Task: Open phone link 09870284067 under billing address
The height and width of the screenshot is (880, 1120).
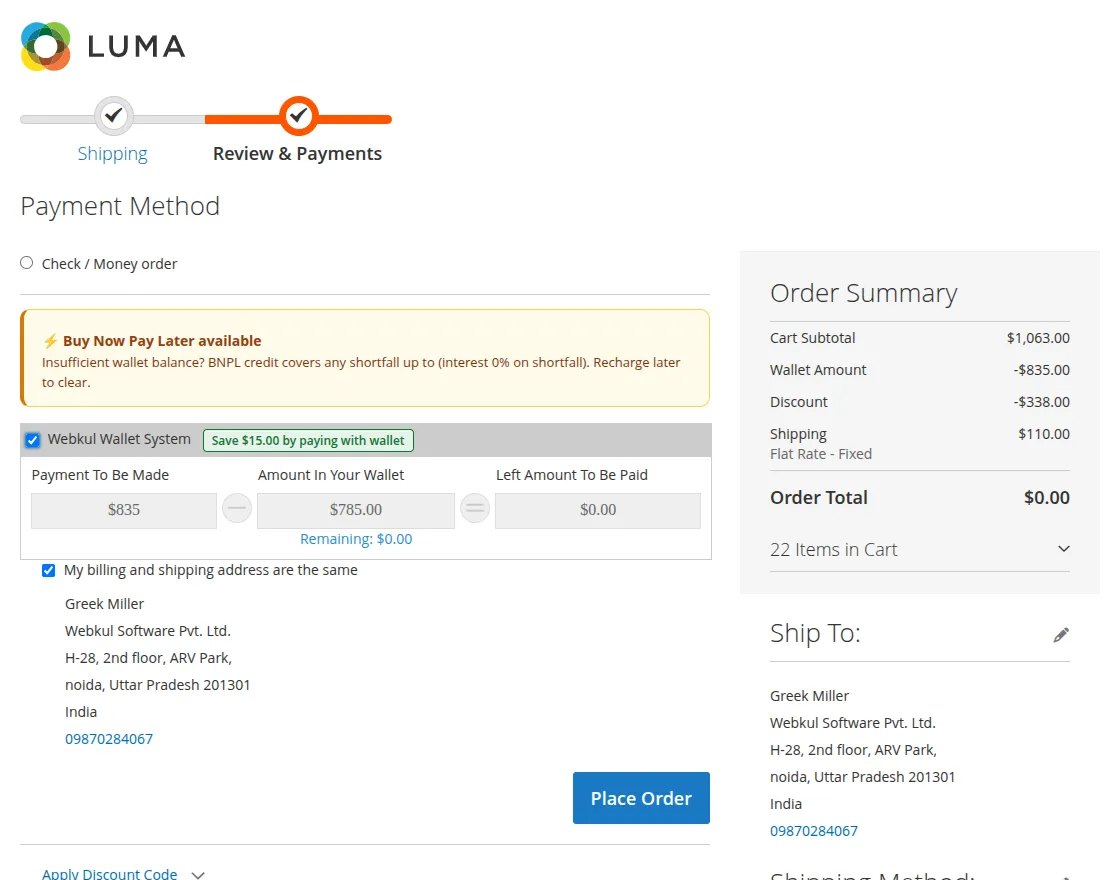Action: coord(109,739)
